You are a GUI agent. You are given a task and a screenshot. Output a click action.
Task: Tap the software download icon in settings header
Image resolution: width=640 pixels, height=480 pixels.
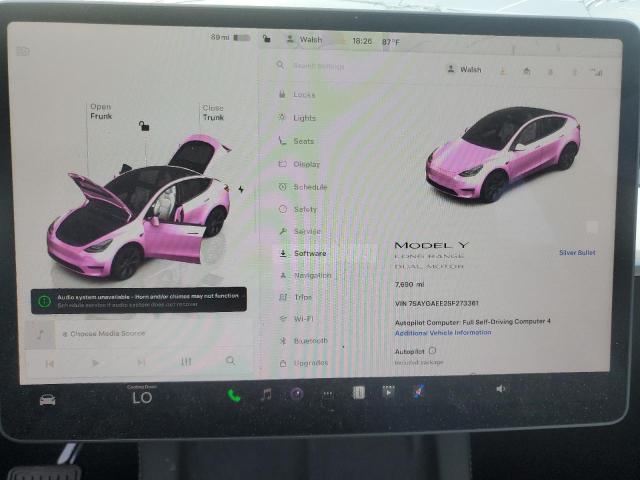tap(503, 71)
